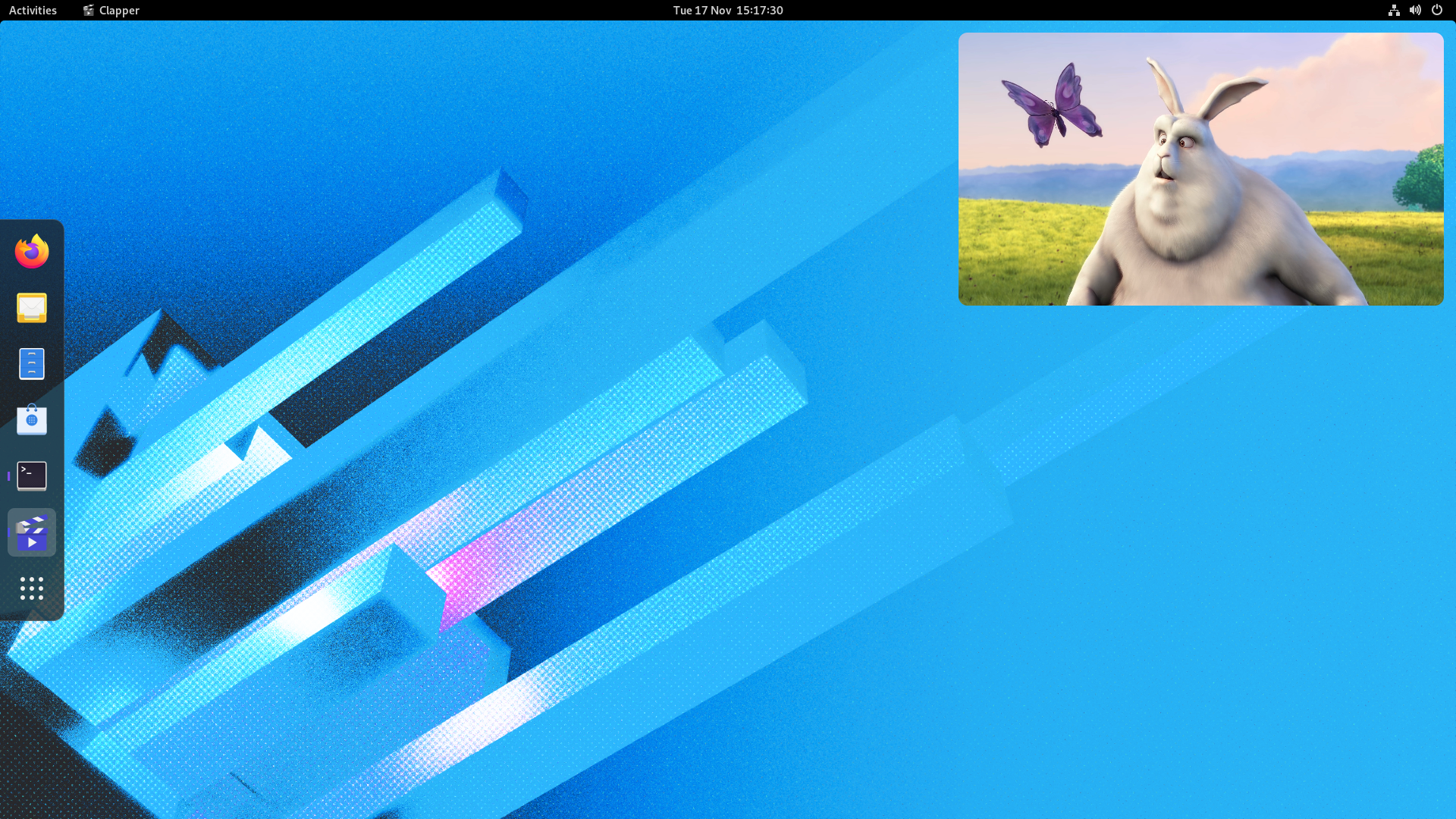Click the floating Clapper video window
The width and height of the screenshot is (1456, 819).
pos(1200,169)
